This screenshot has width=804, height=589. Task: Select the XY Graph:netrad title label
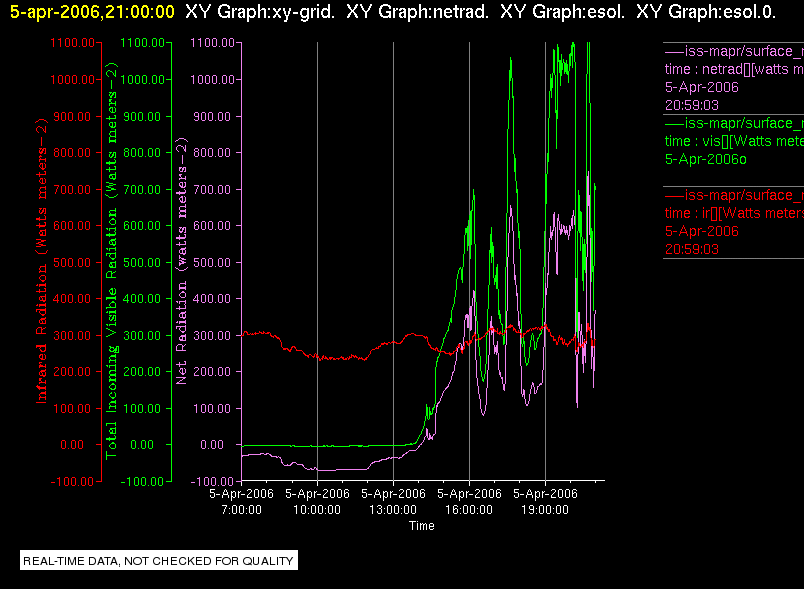coord(417,12)
